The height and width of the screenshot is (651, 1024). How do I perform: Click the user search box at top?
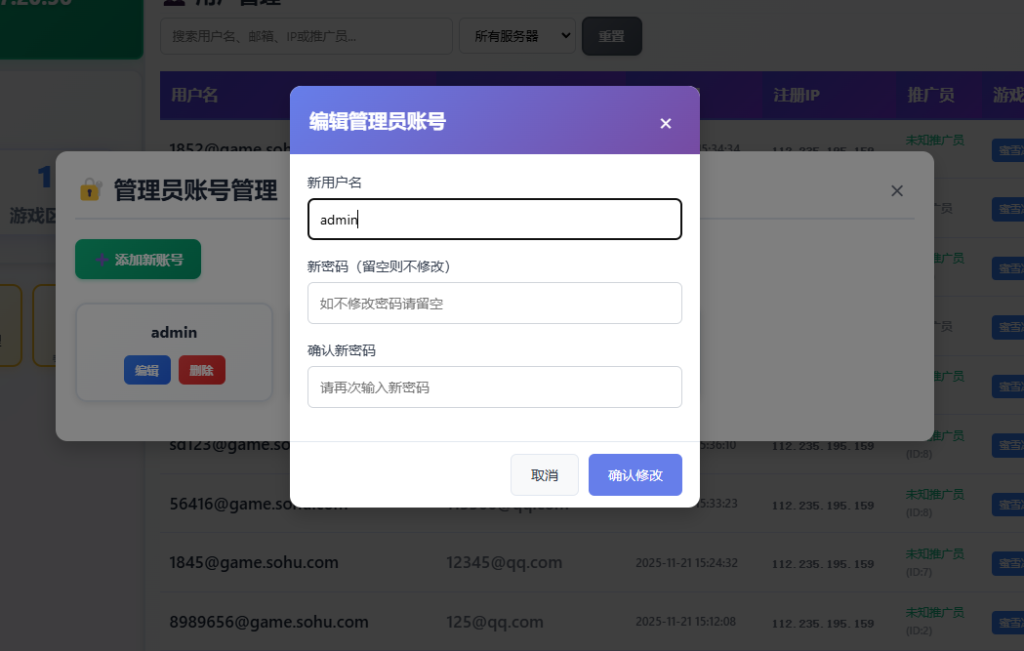(x=306, y=36)
